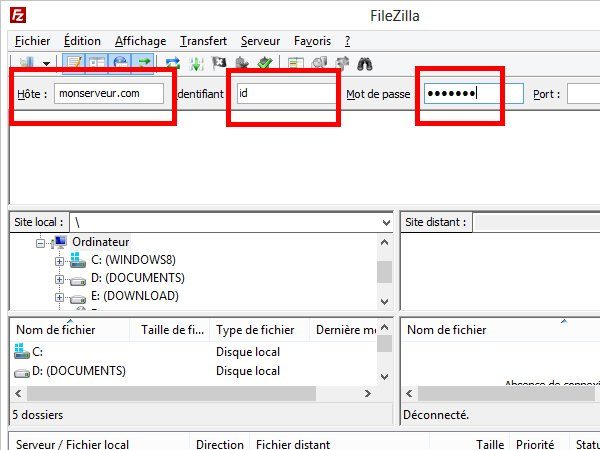
Task: Expand the D: (DOCUMENTS) tree node
Action: [59, 279]
